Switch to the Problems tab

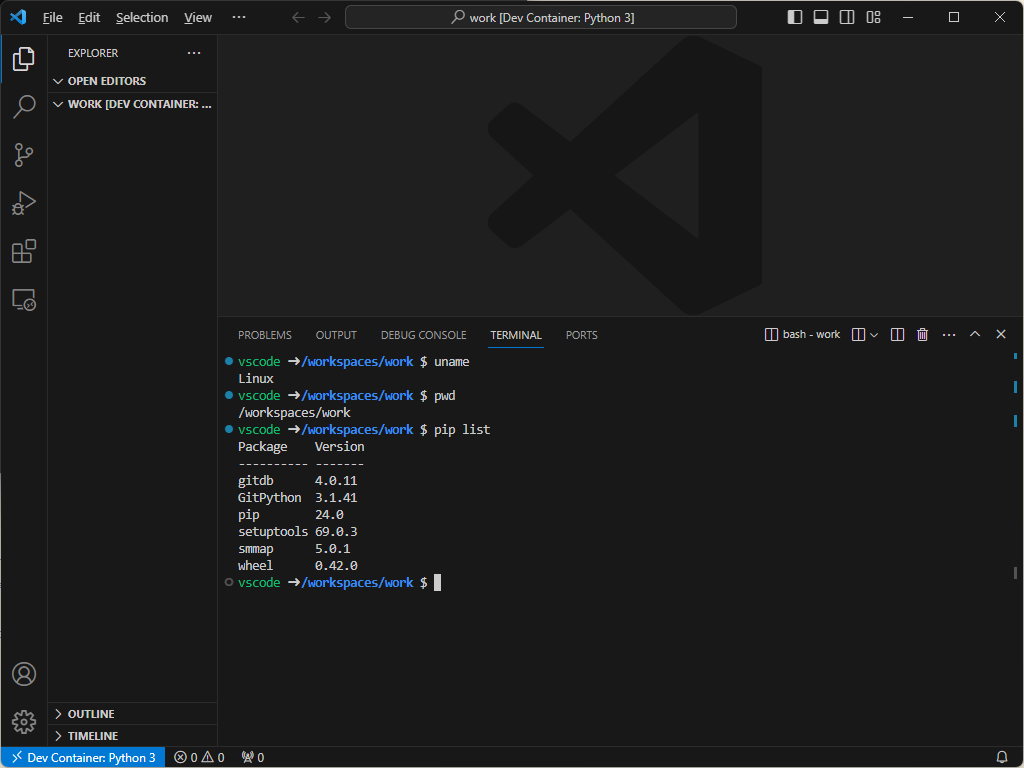coord(264,335)
